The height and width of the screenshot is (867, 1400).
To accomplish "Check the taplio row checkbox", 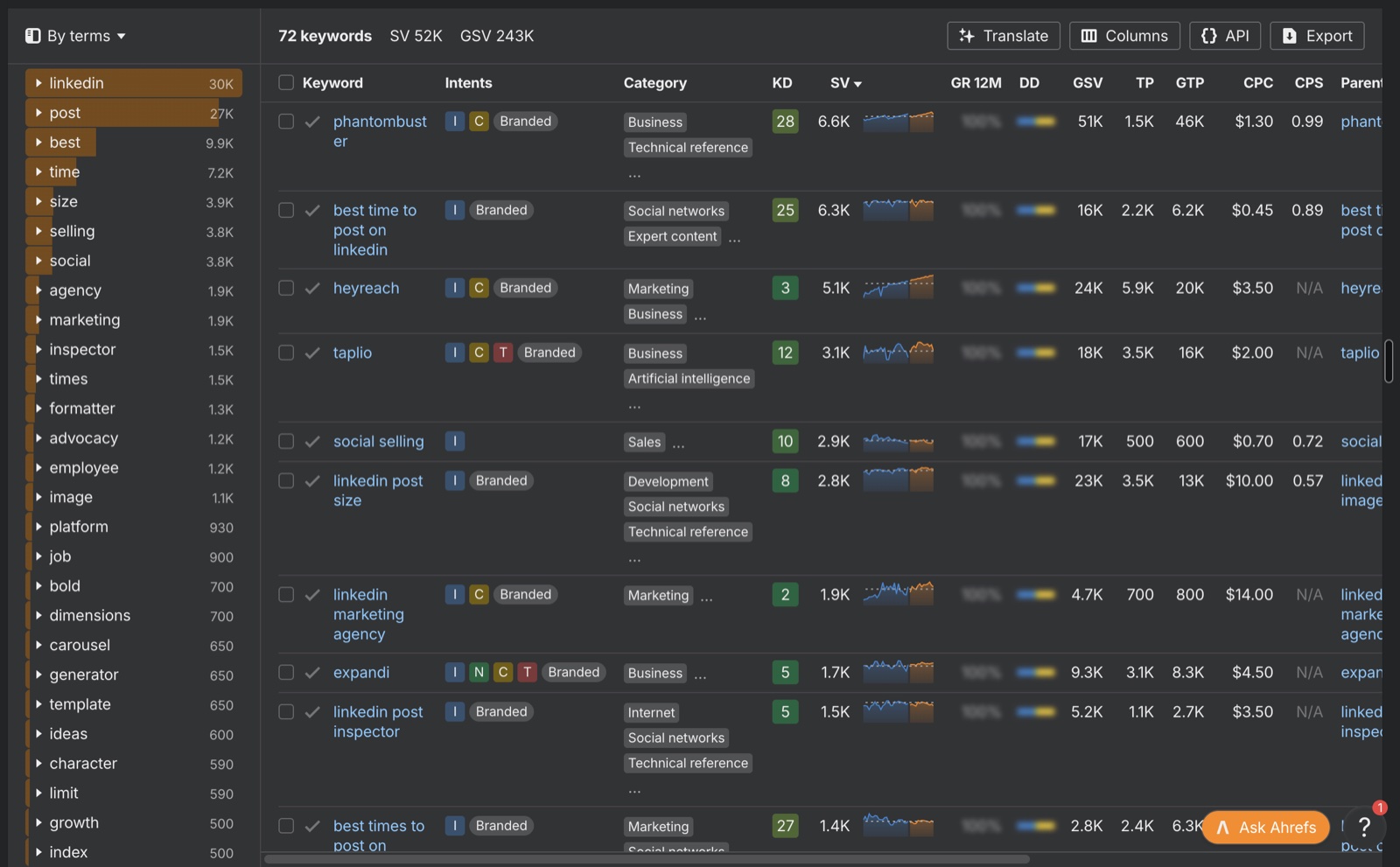I will coord(286,353).
